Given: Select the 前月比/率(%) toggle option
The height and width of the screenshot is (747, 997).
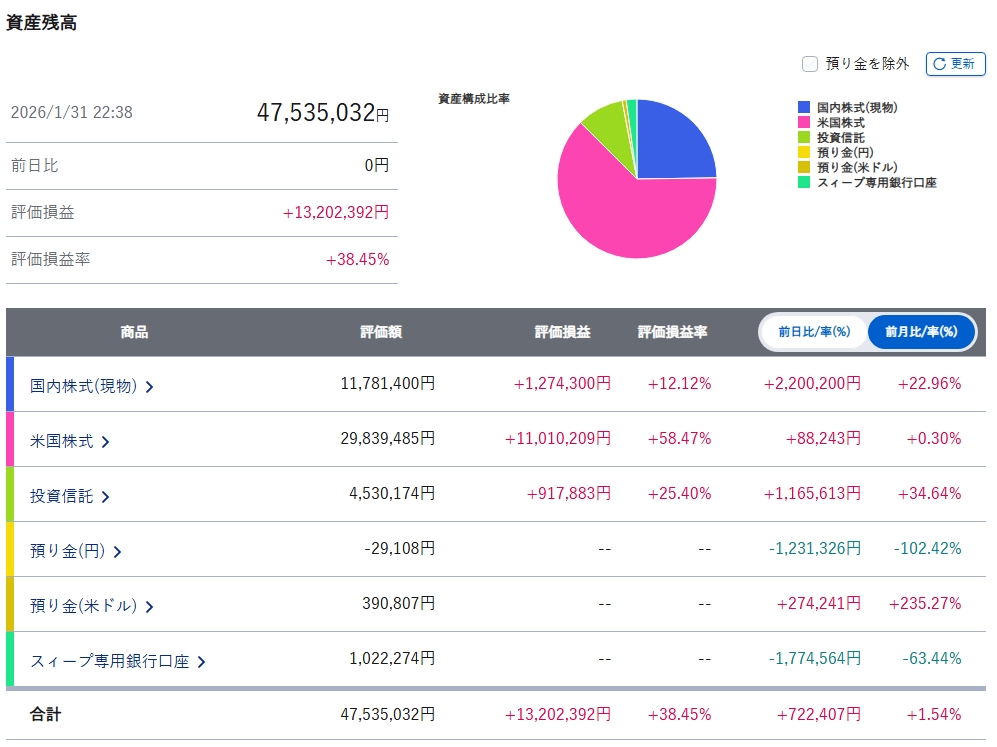Looking at the screenshot, I should (921, 332).
